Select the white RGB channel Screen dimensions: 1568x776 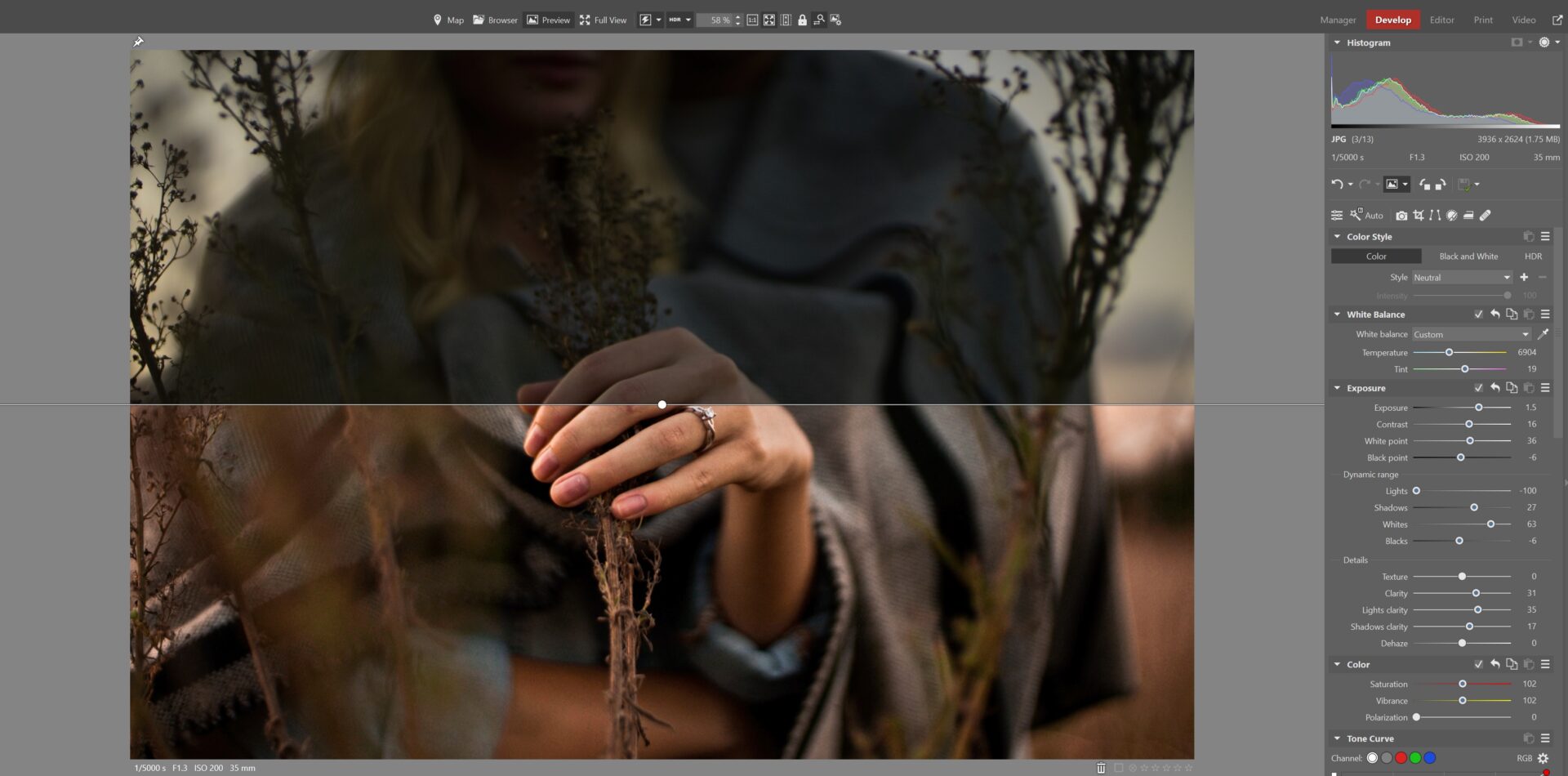pyautogui.click(x=1372, y=758)
